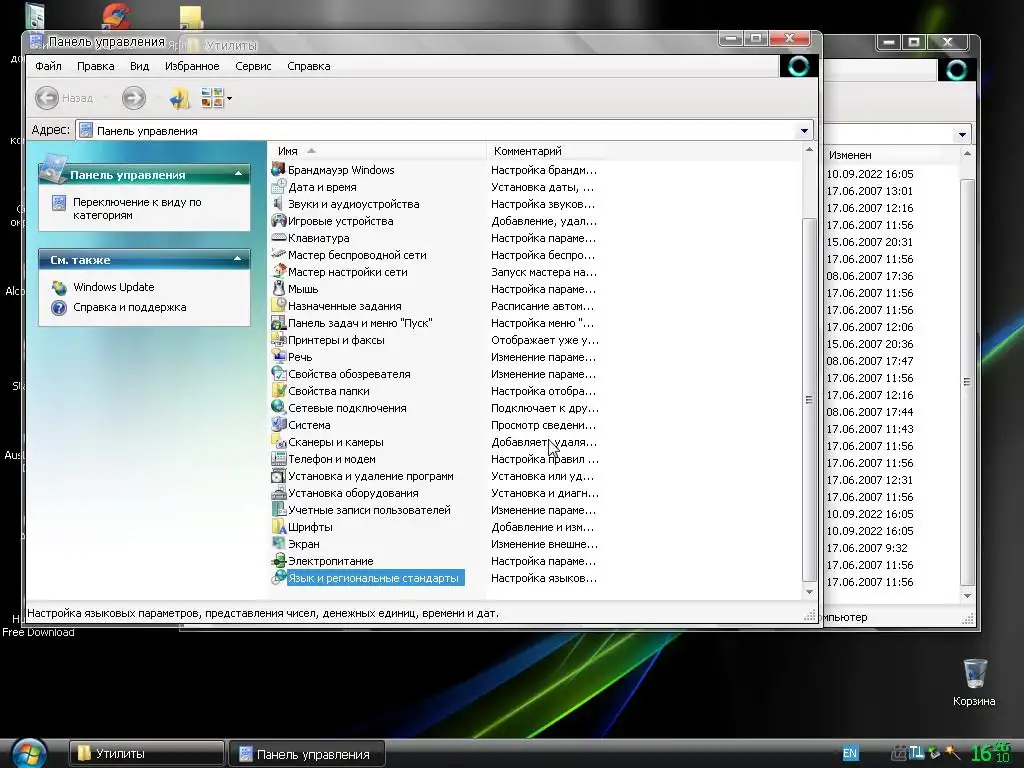
Task: Open Учетные записи пользователей icon
Action: pos(278,509)
